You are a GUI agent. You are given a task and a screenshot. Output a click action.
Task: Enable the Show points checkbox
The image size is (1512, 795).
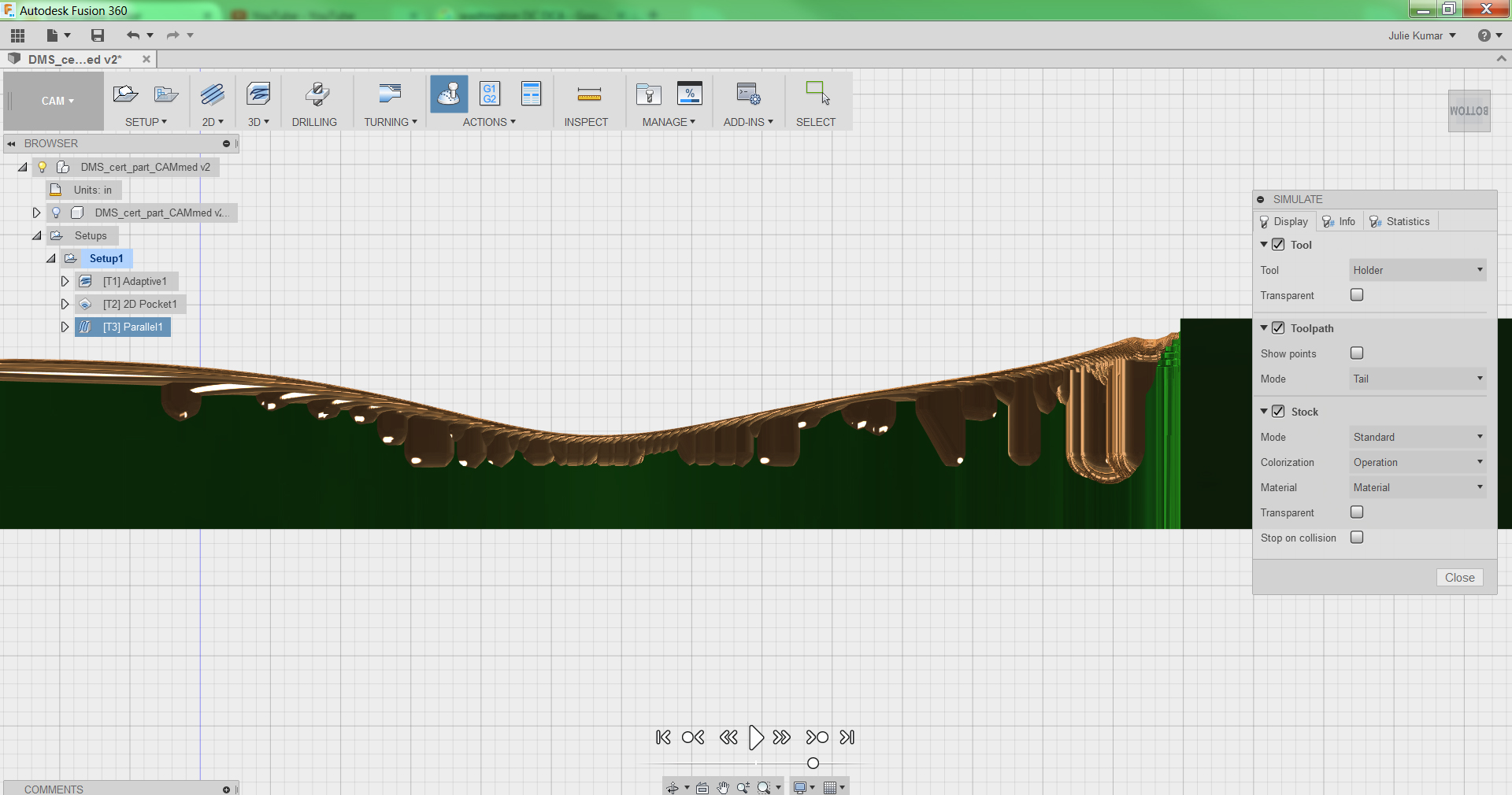[x=1357, y=353]
